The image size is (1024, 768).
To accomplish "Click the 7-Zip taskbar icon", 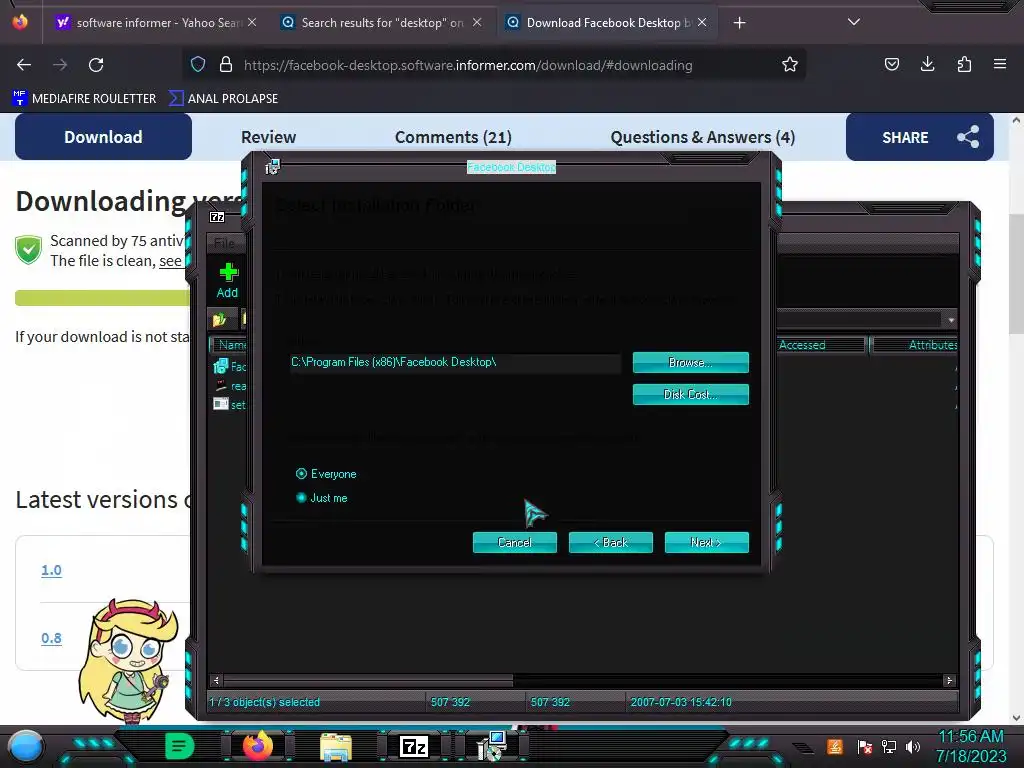I will click(x=415, y=746).
